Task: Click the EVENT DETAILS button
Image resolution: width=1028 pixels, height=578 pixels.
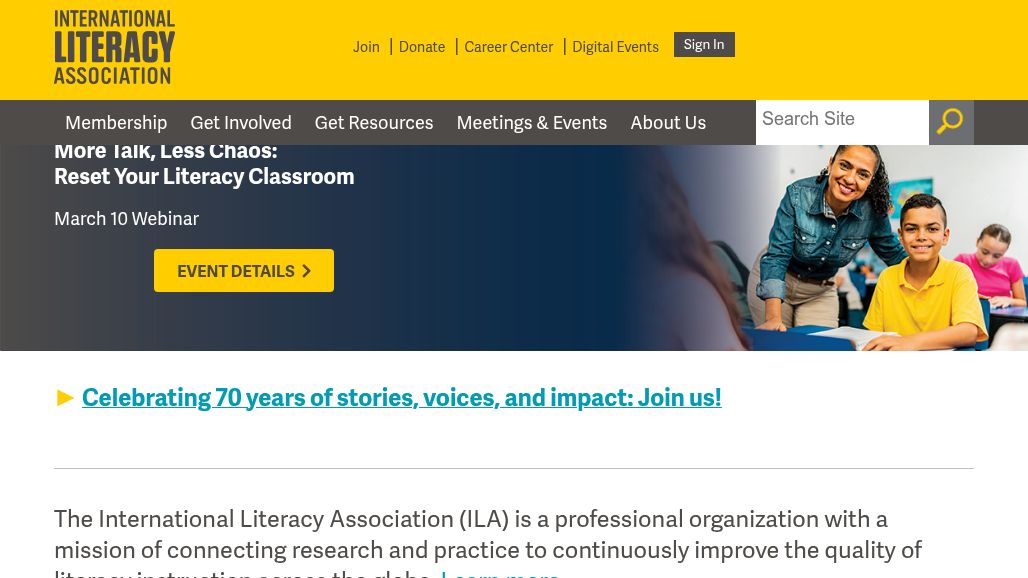Action: tap(244, 271)
